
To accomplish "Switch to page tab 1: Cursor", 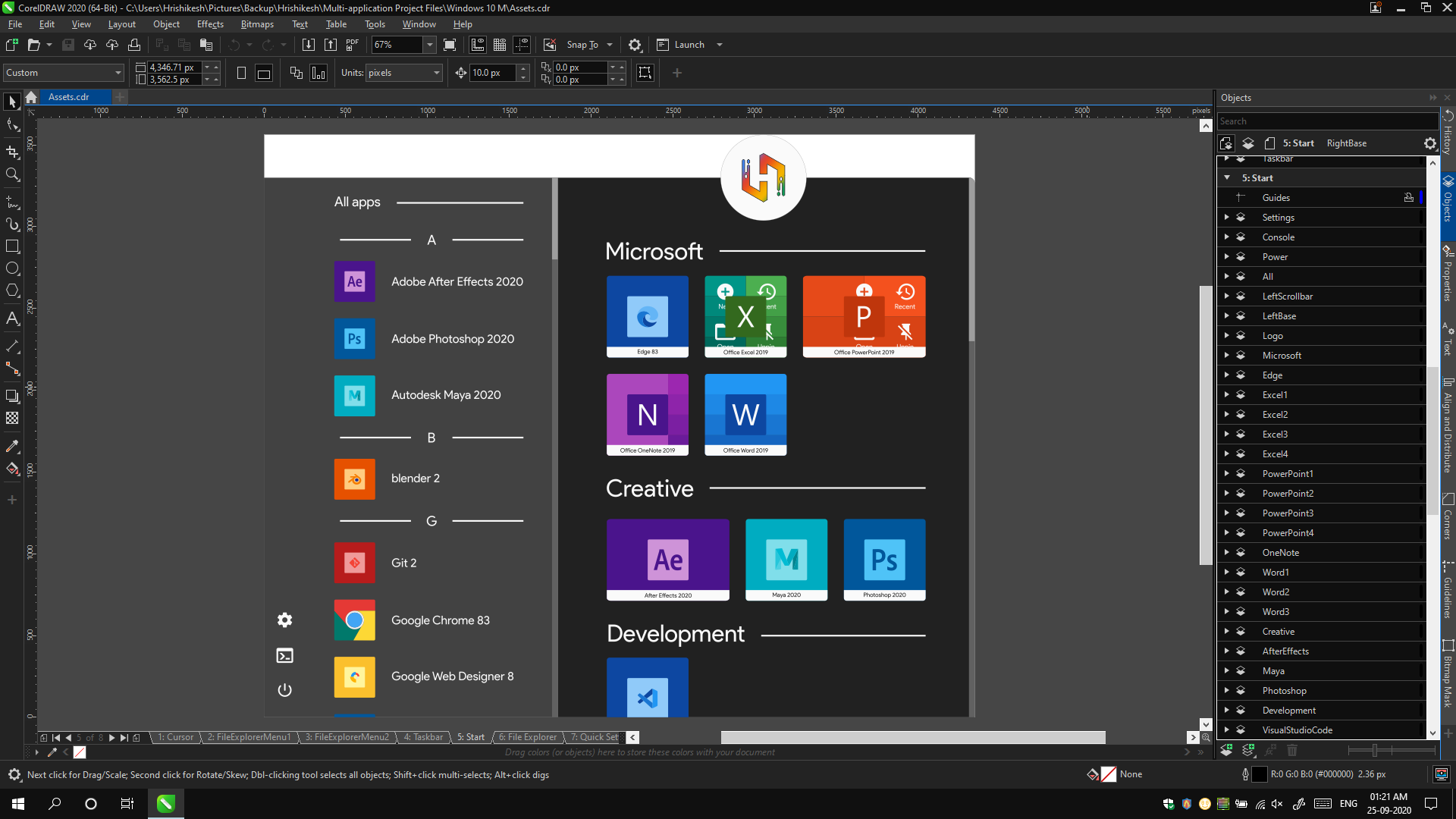I will tap(175, 737).
